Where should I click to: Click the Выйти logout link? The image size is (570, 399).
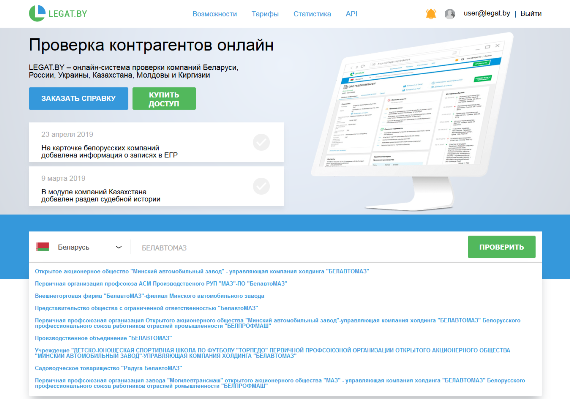(x=531, y=13)
